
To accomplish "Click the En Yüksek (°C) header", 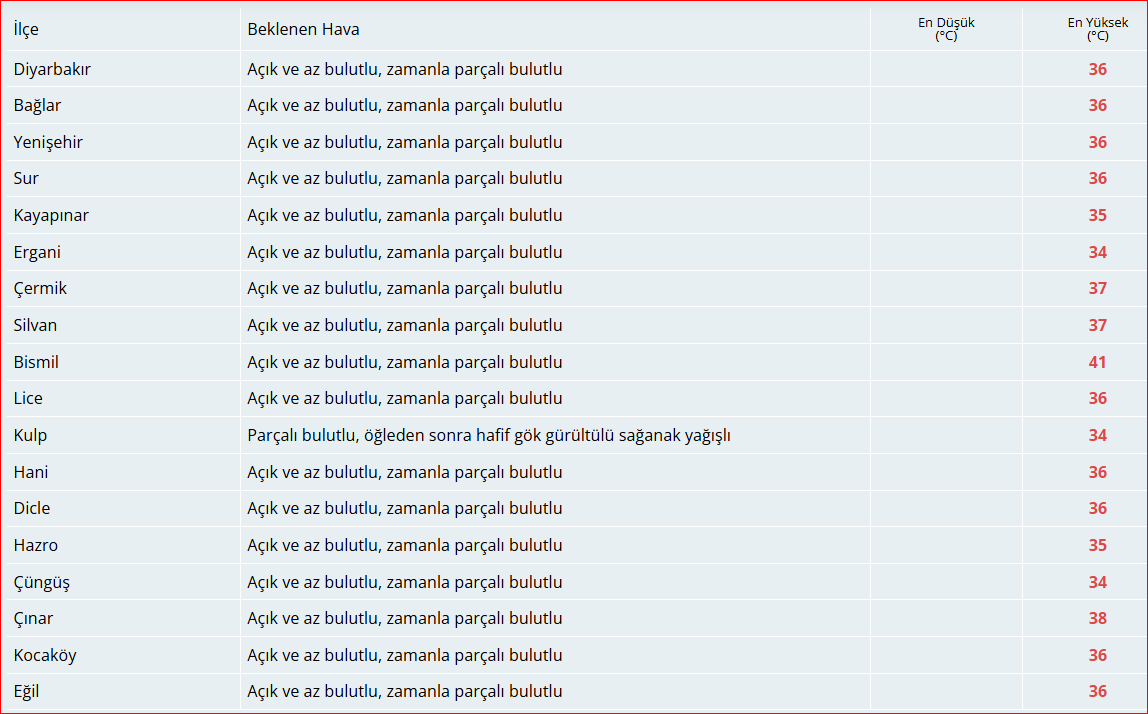I will pyautogui.click(x=1097, y=29).
